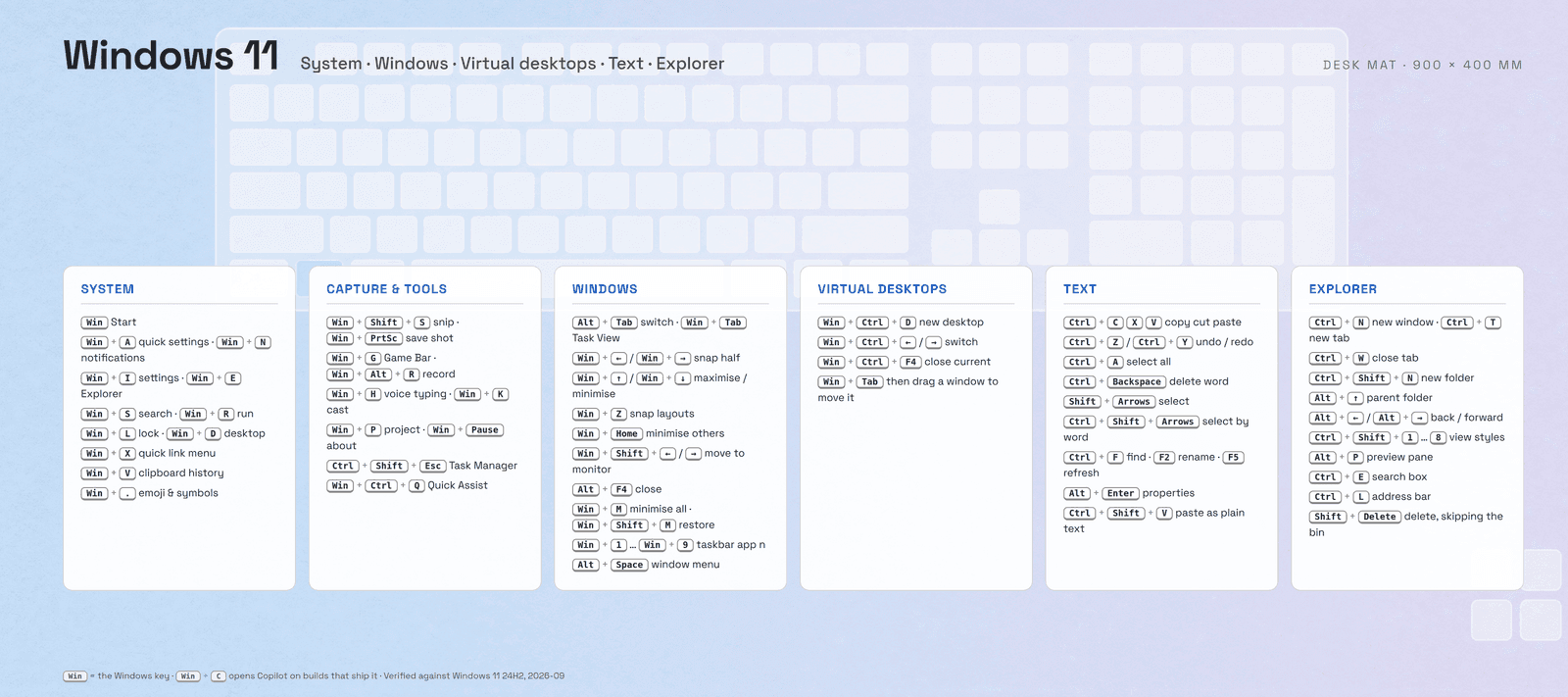Click the "properties" label
Viewport: 1568px width, 697px height.
pyautogui.click(x=1168, y=493)
